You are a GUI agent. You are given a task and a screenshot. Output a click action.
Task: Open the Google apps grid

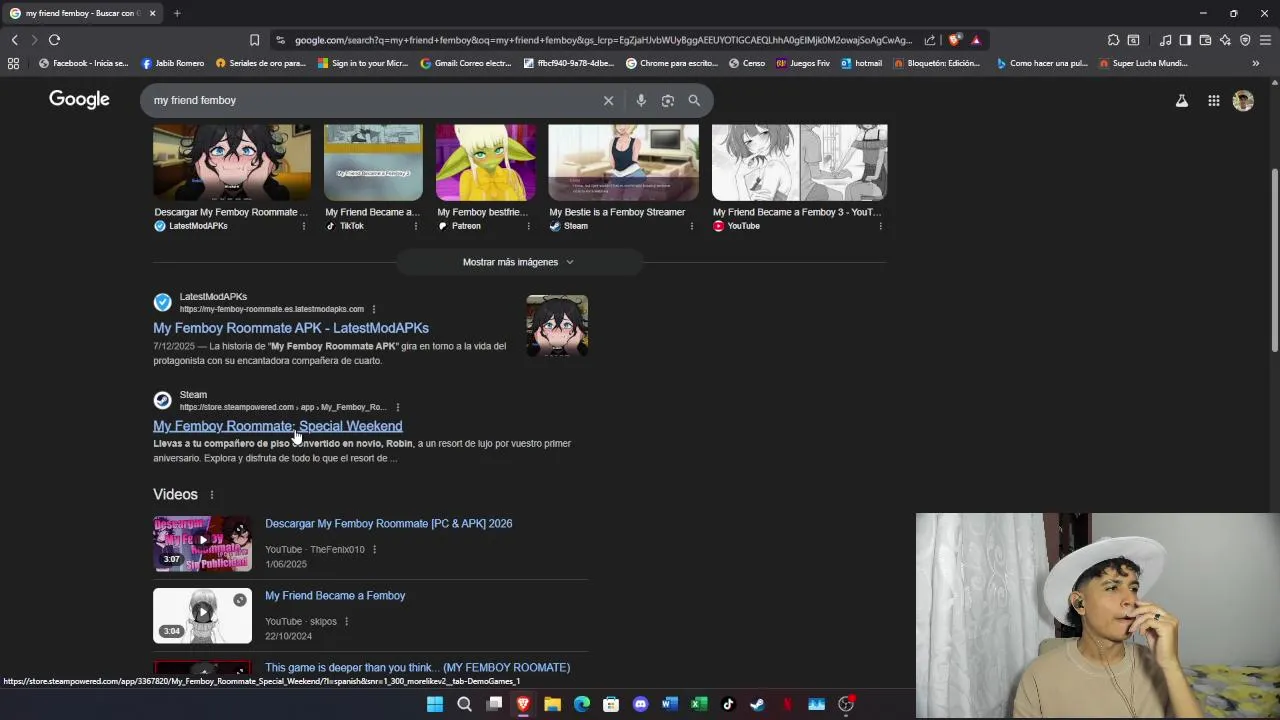tap(1213, 100)
